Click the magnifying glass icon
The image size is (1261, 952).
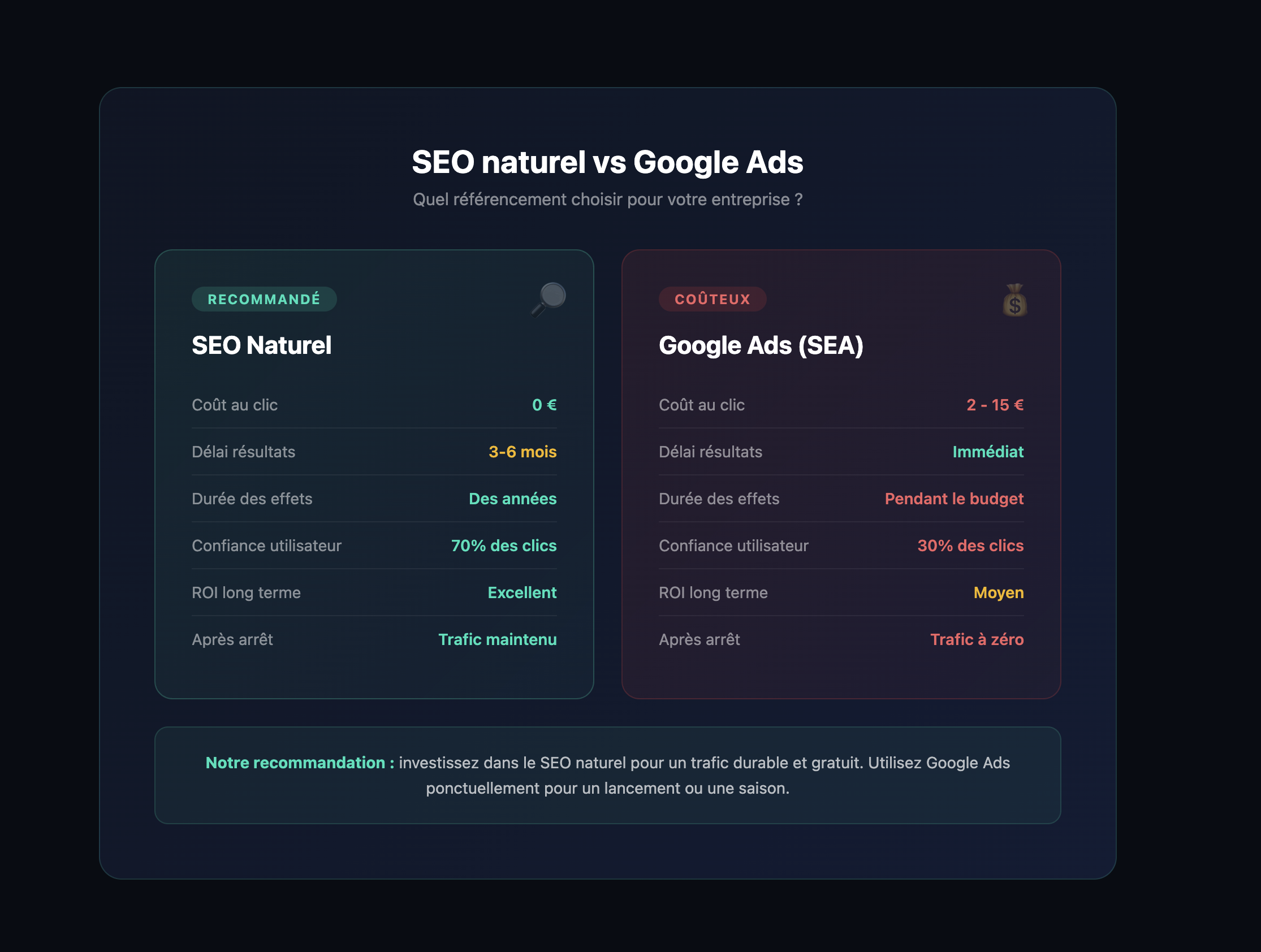[549, 299]
